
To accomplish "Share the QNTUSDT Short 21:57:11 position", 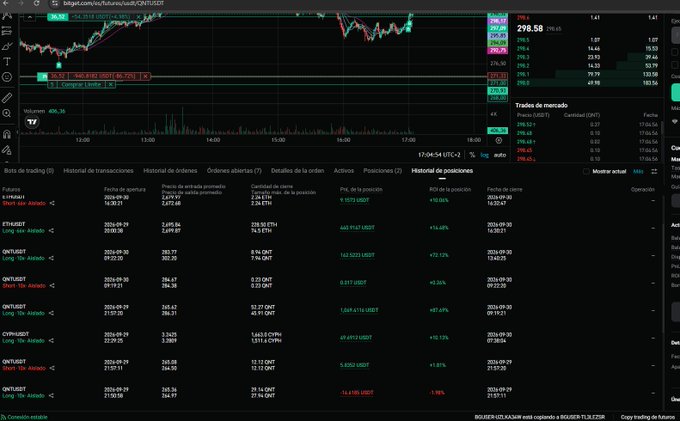I will coord(52,368).
